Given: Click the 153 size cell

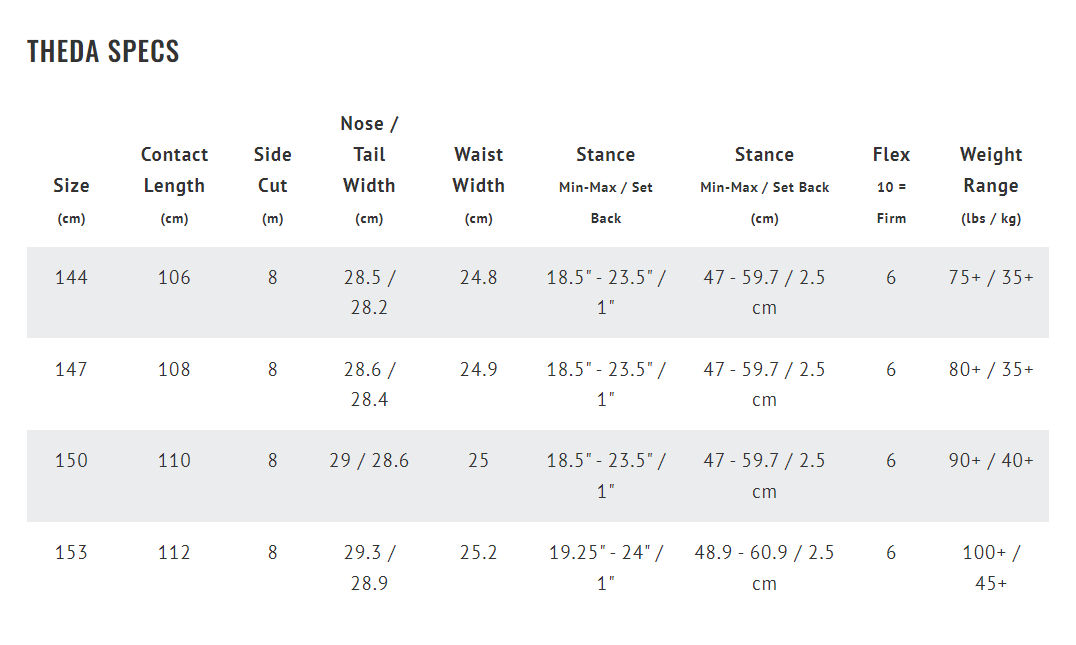Looking at the screenshot, I should pyautogui.click(x=71, y=552).
